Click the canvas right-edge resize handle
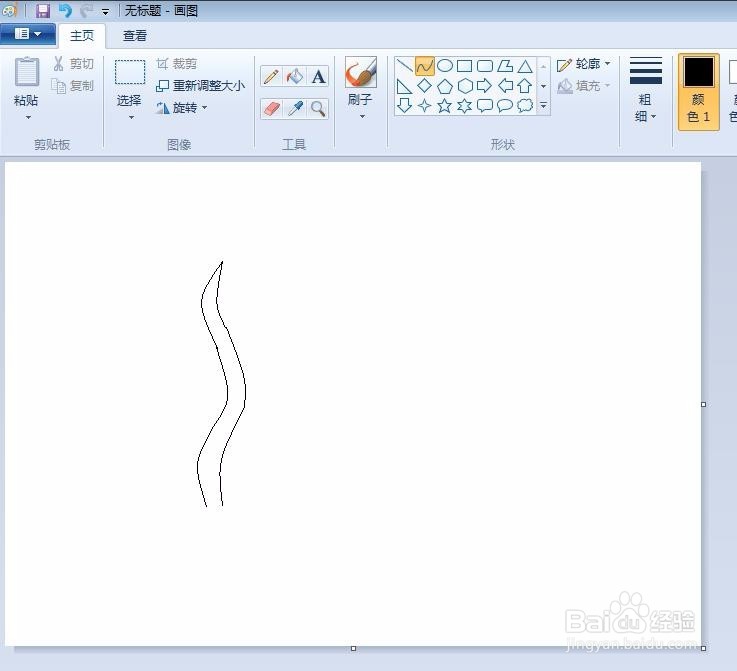Image resolution: width=737 pixels, height=671 pixels. [704, 405]
